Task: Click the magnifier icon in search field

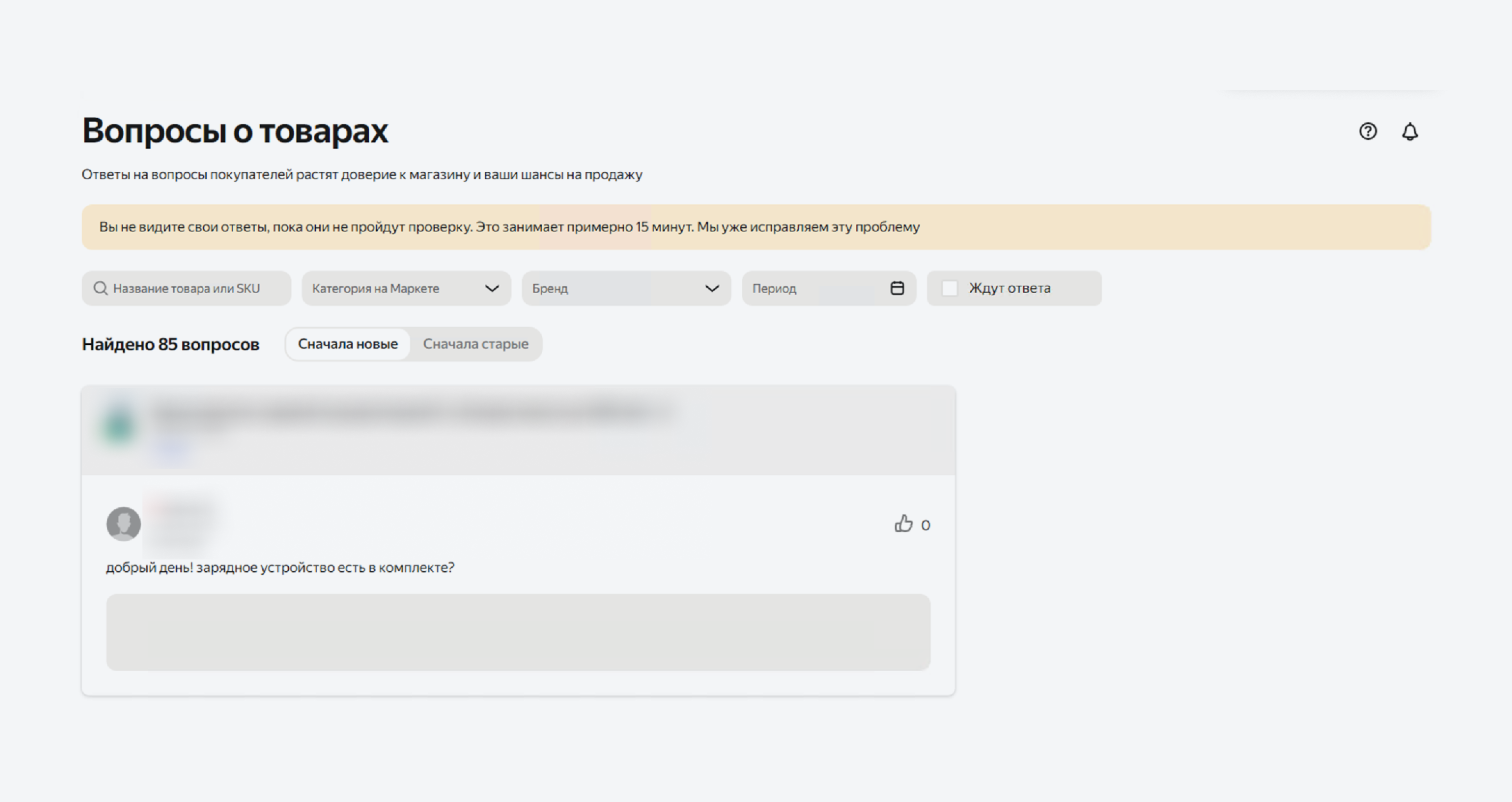Action: 100,288
